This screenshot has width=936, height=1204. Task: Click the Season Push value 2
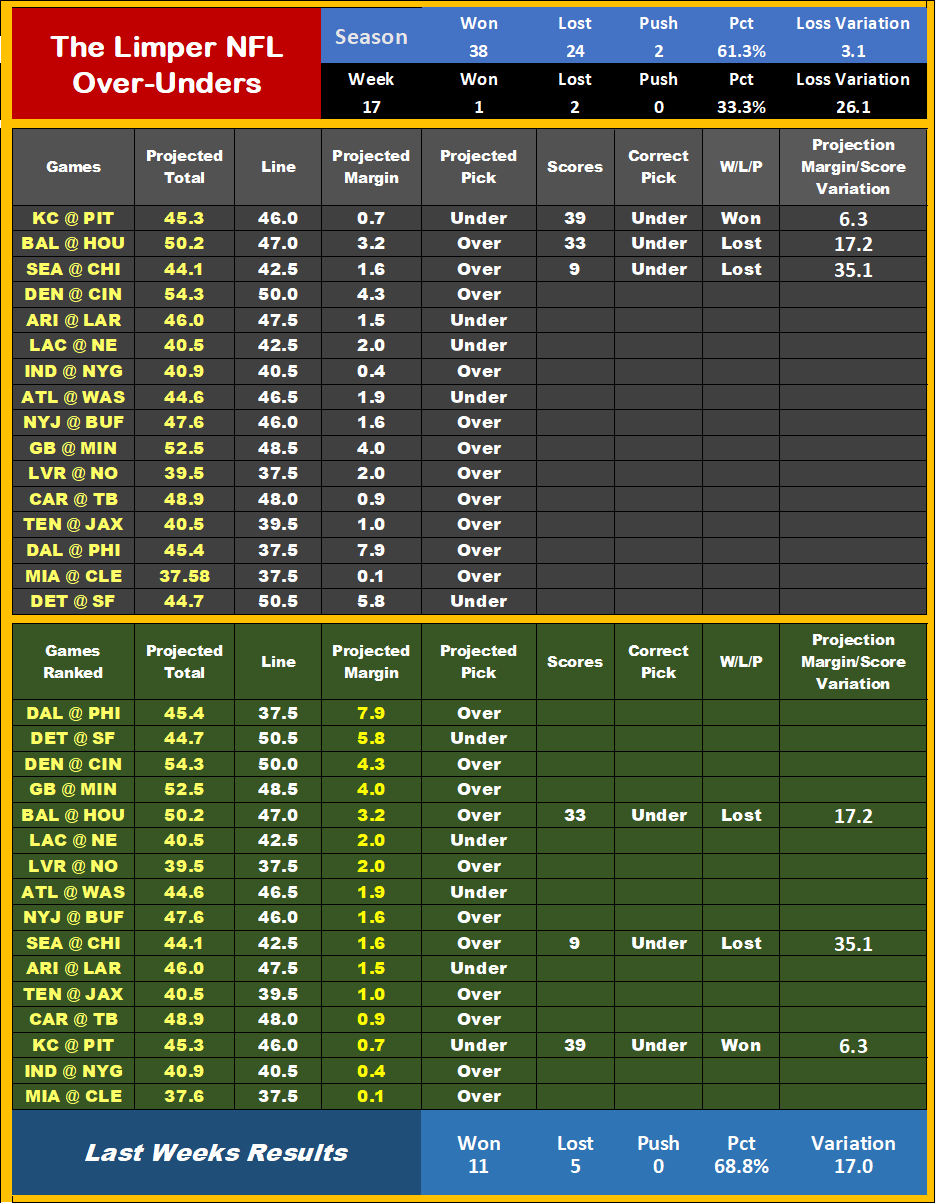[x=658, y=51]
